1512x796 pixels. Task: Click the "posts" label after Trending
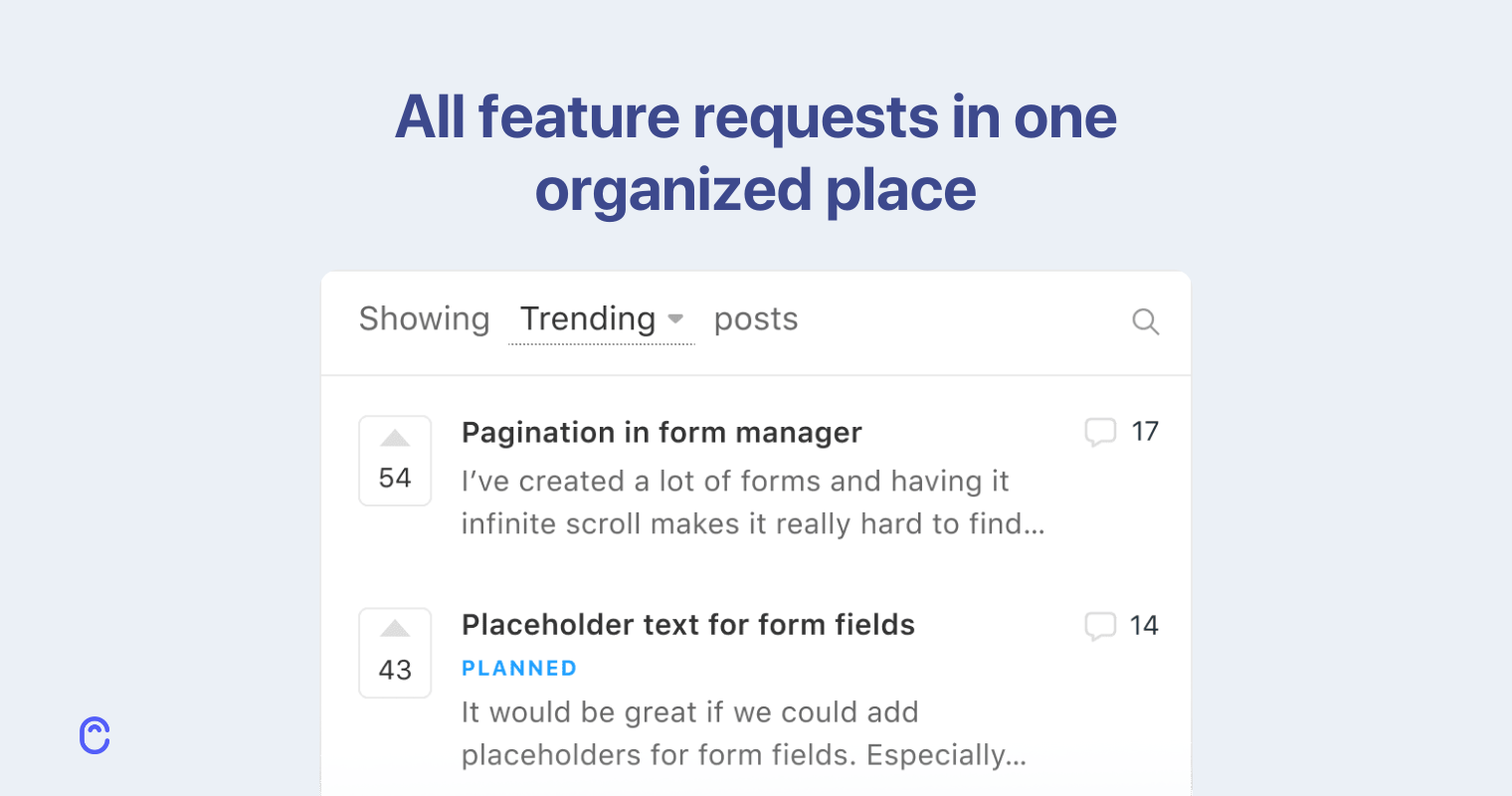756,319
